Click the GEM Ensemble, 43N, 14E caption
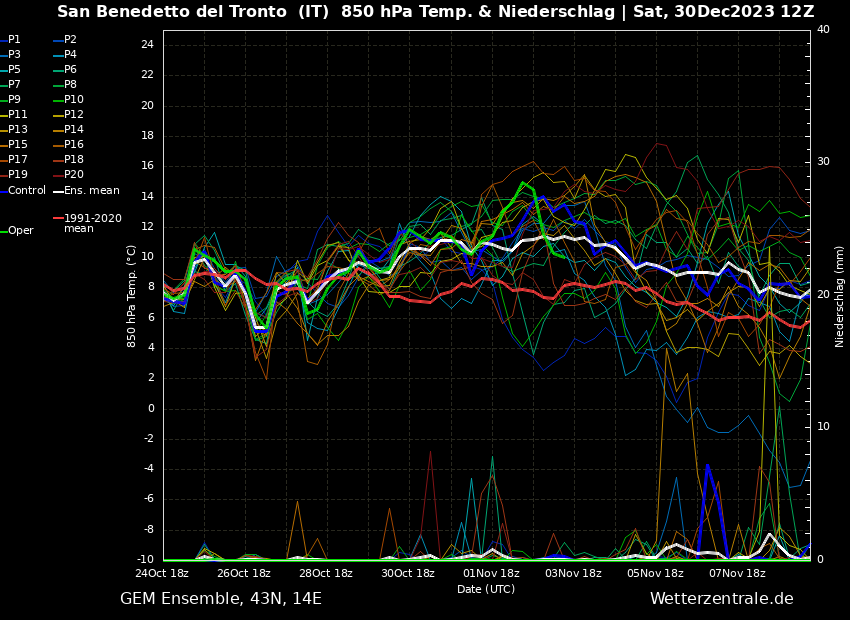This screenshot has height=620, width=850. pyautogui.click(x=221, y=599)
